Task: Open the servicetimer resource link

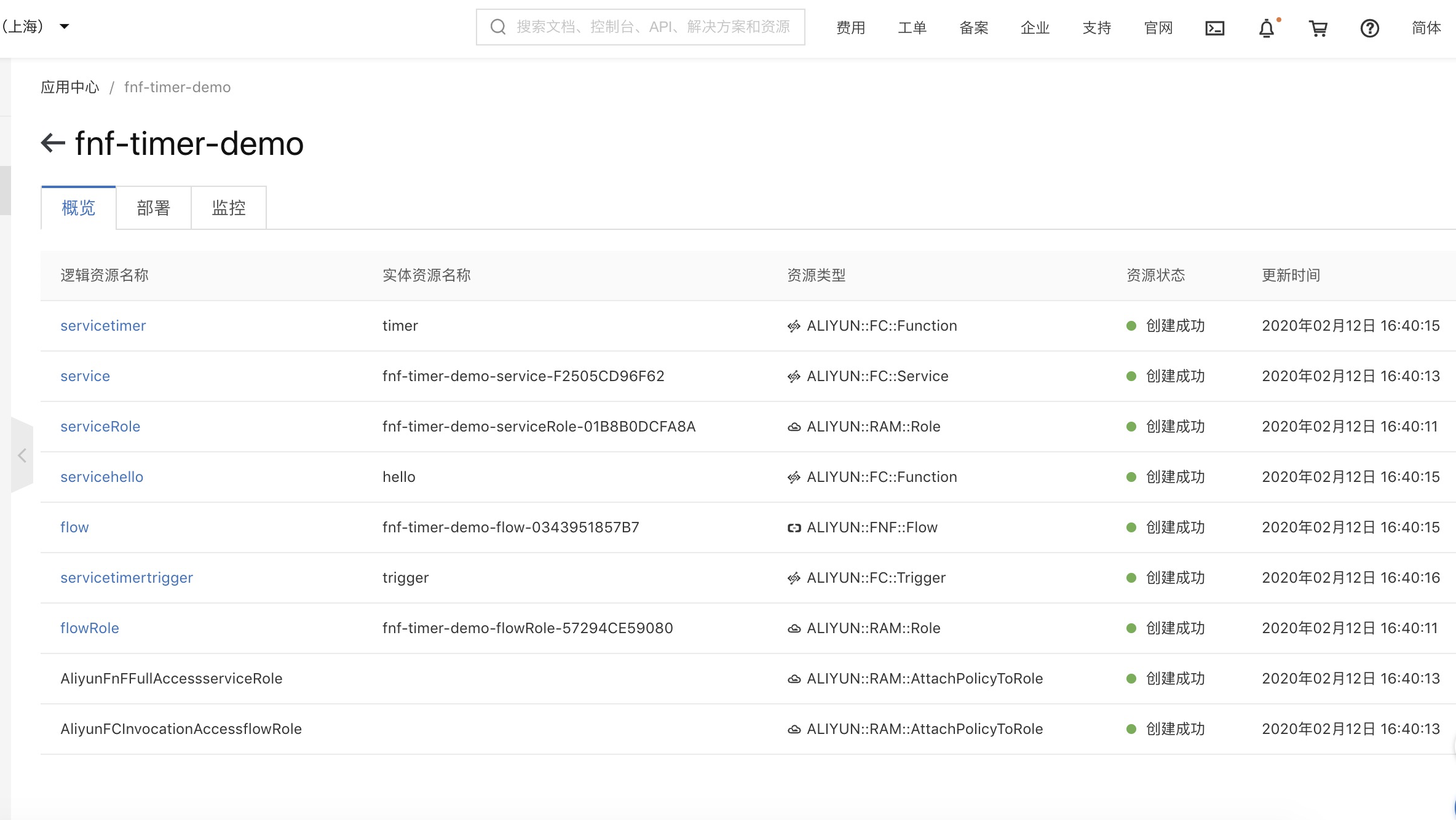Action: coord(103,326)
